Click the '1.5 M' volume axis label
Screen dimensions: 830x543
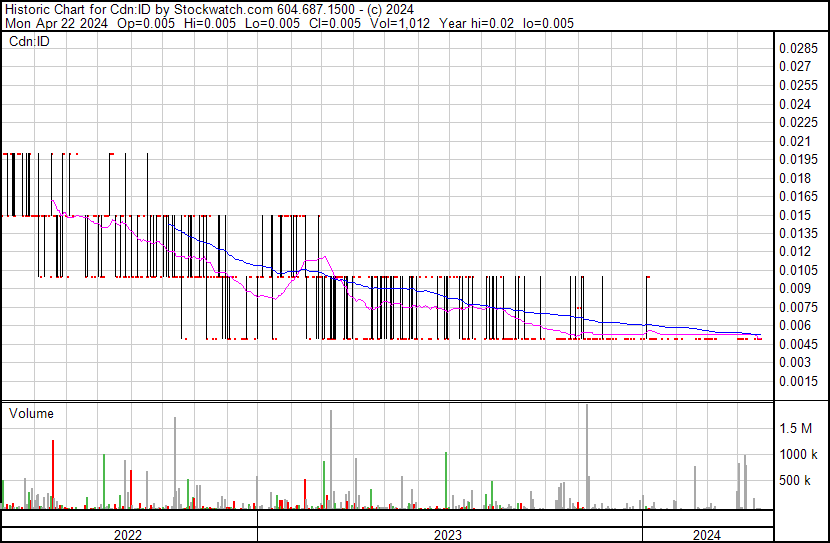click(795, 429)
